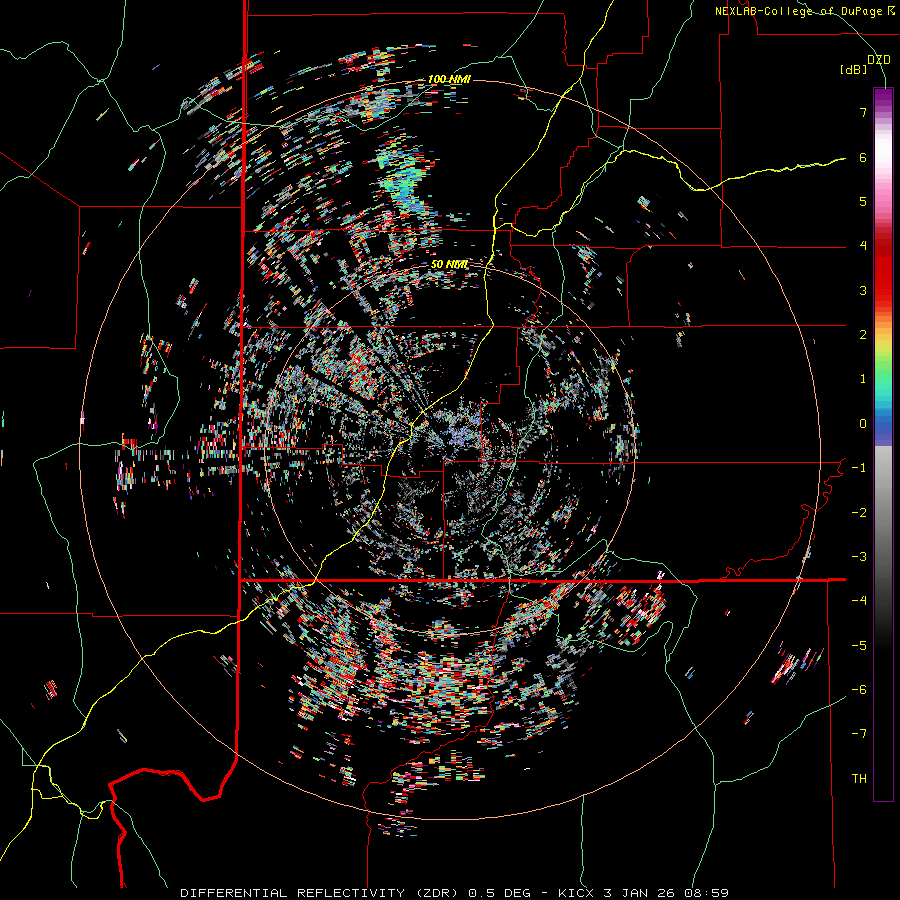Click the -5 scale tick label
The image size is (900, 900).
tap(859, 646)
